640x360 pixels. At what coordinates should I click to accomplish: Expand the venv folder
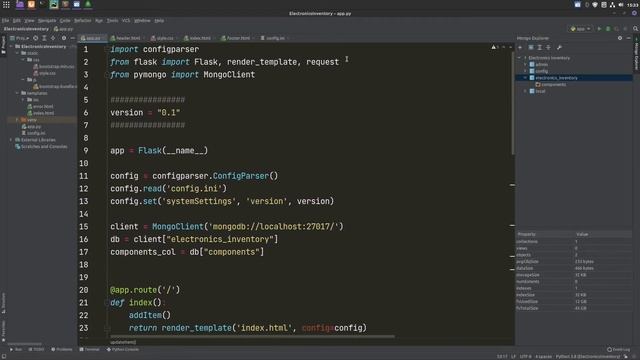pos(17,120)
